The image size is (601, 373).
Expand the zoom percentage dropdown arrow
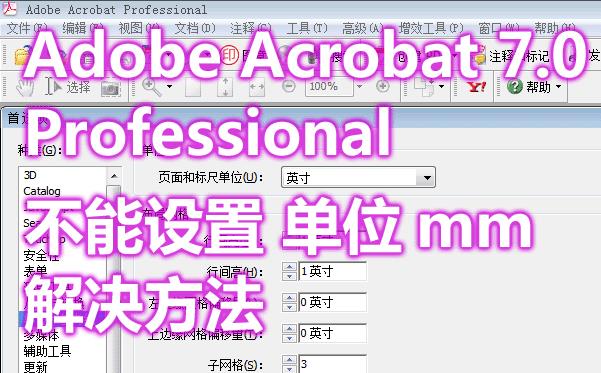tap(359, 87)
